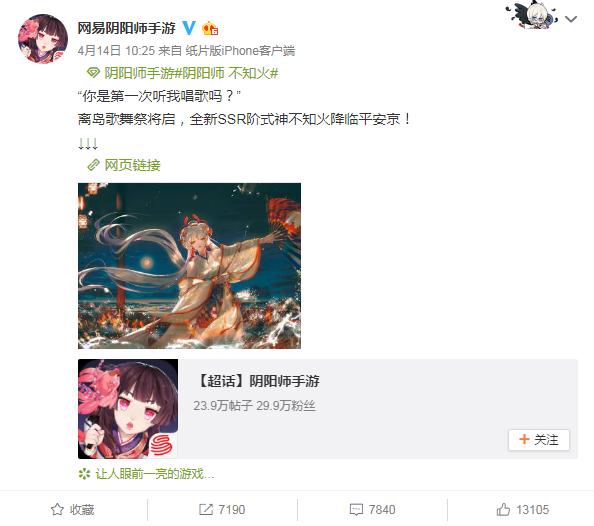
Task: Click the super topic card cover image
Action: (128, 409)
